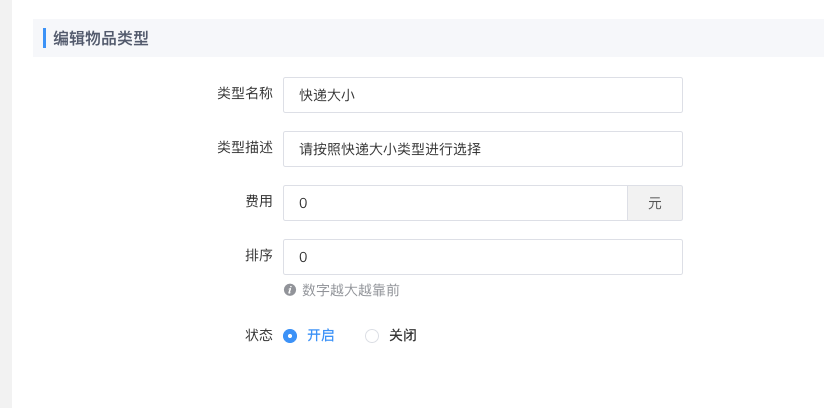Focus the 类型名称 input containing 快递大小

(x=482, y=96)
